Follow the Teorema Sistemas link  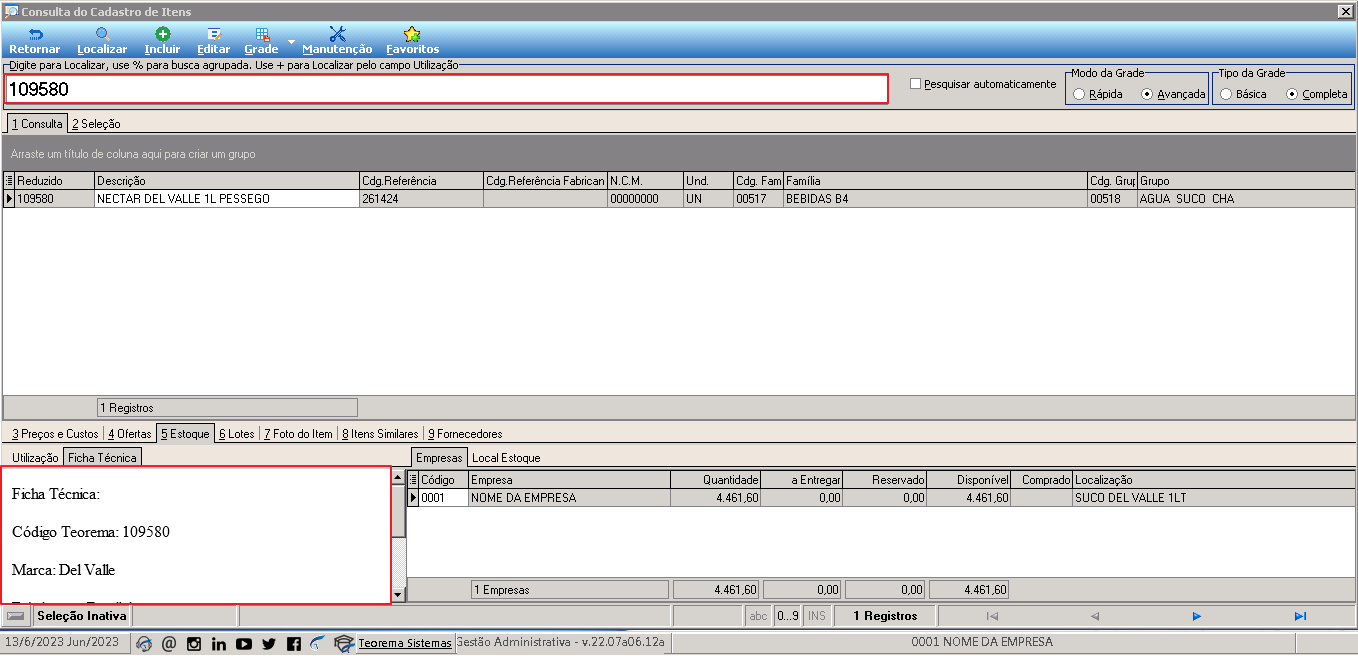pos(405,643)
